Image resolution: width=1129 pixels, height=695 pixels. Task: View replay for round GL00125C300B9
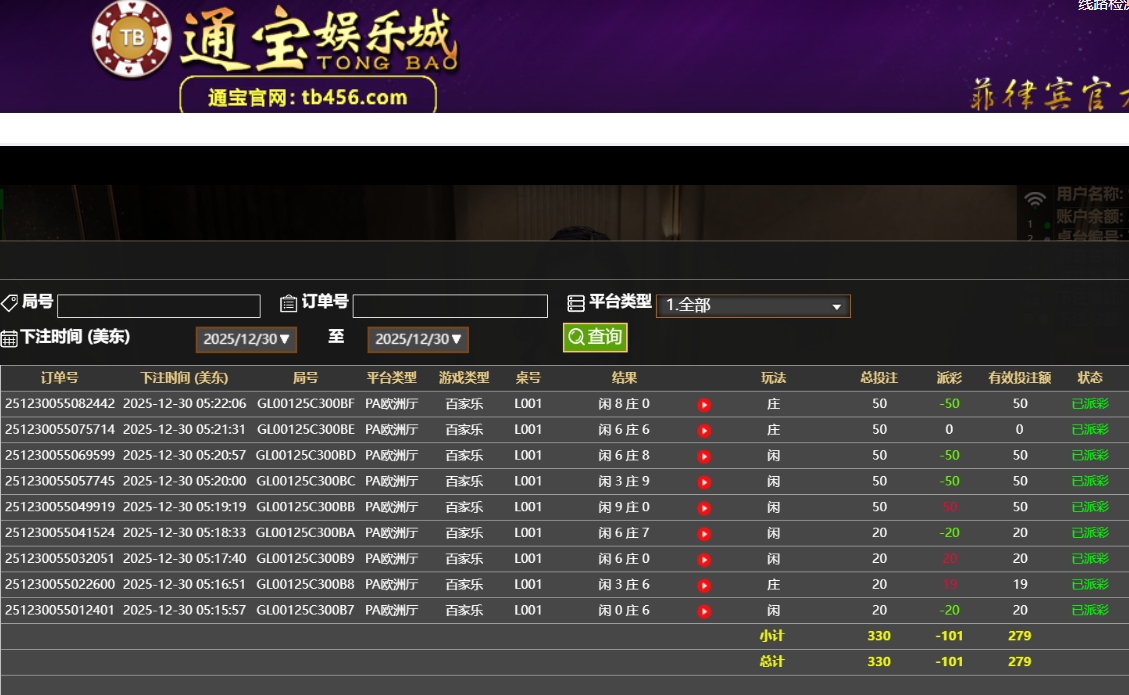click(x=704, y=560)
